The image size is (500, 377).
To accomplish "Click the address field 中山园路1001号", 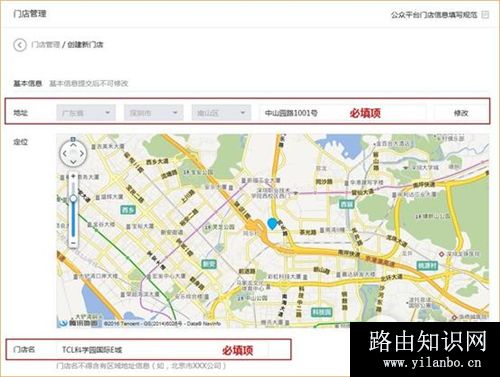I will point(343,113).
